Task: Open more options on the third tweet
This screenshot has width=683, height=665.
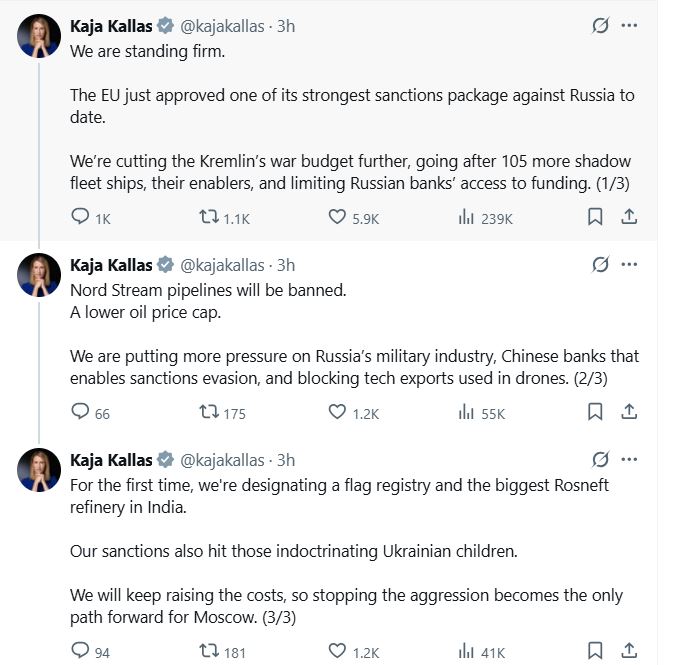Action: 629,460
